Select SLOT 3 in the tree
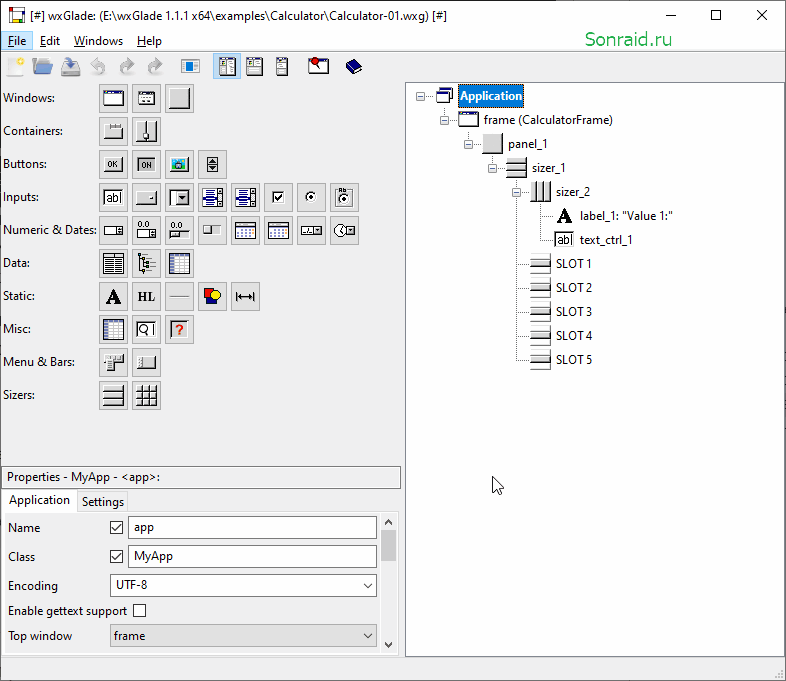 tap(573, 312)
